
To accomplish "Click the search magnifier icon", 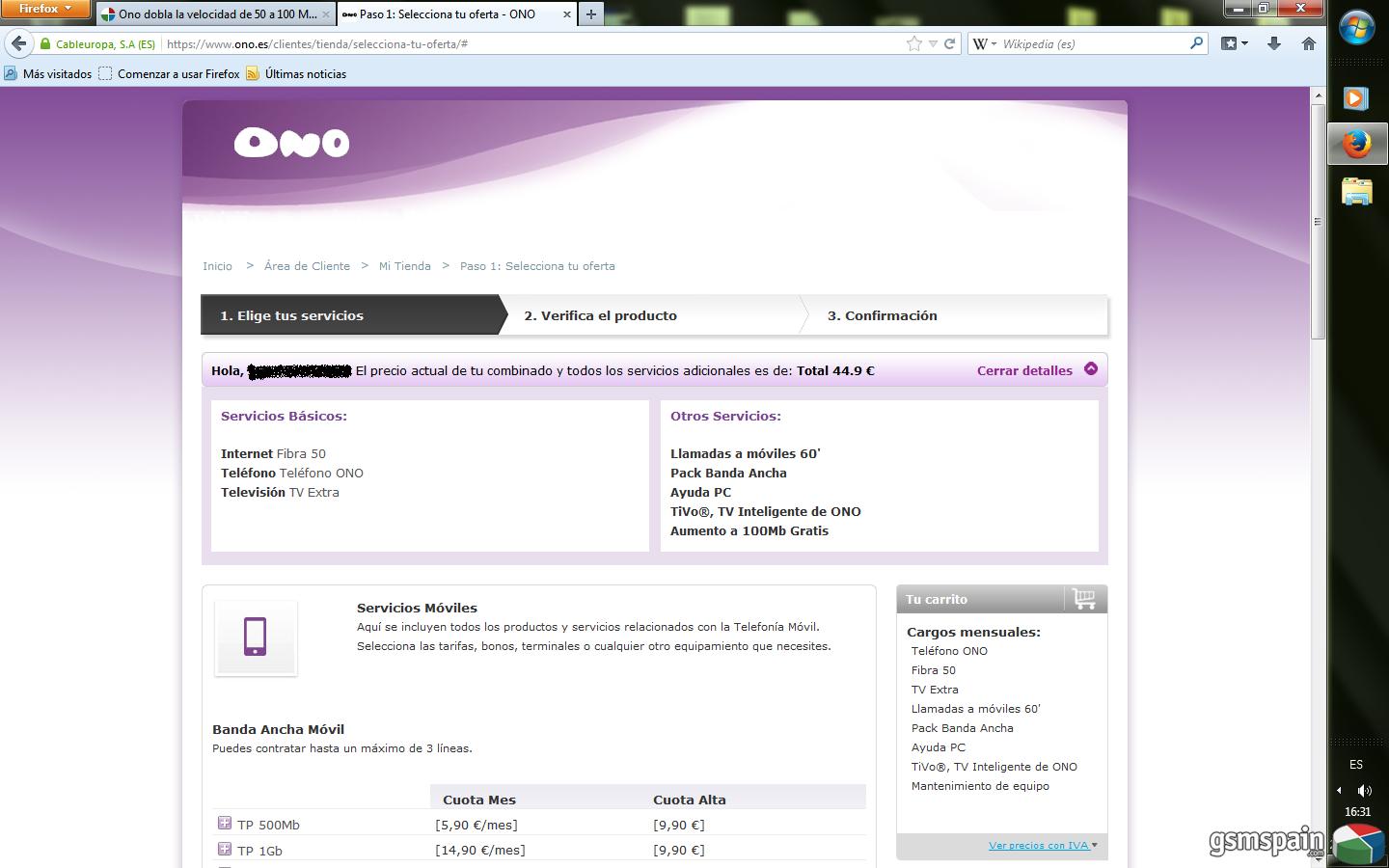I will tap(1196, 43).
